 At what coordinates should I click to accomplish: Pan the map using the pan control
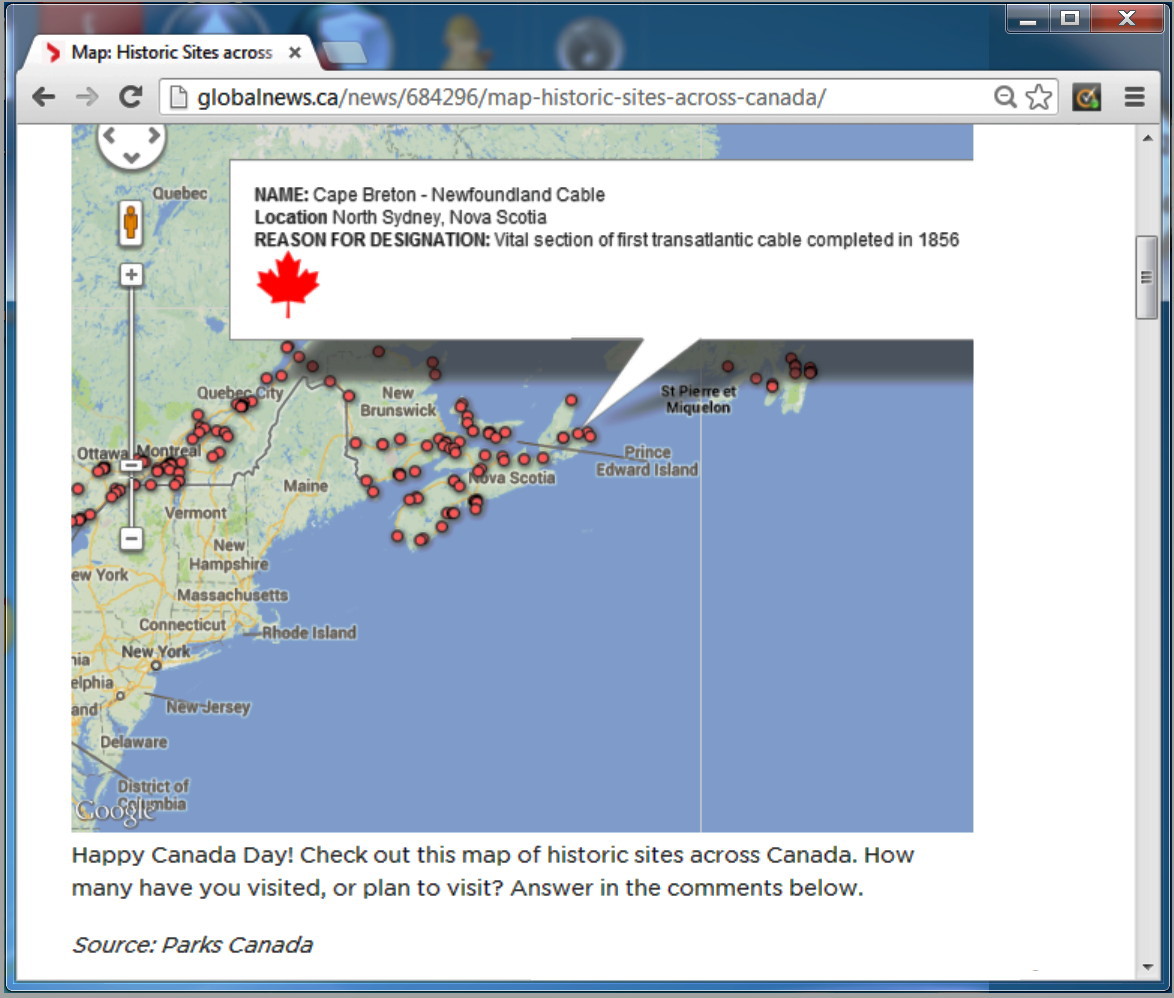(131, 143)
